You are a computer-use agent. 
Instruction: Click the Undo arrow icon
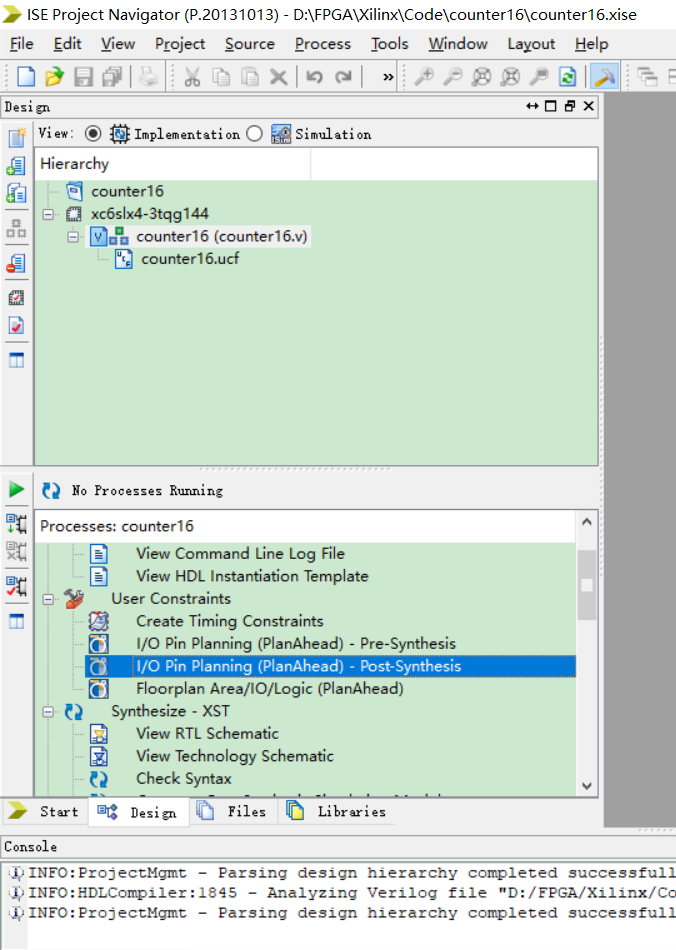[314, 77]
